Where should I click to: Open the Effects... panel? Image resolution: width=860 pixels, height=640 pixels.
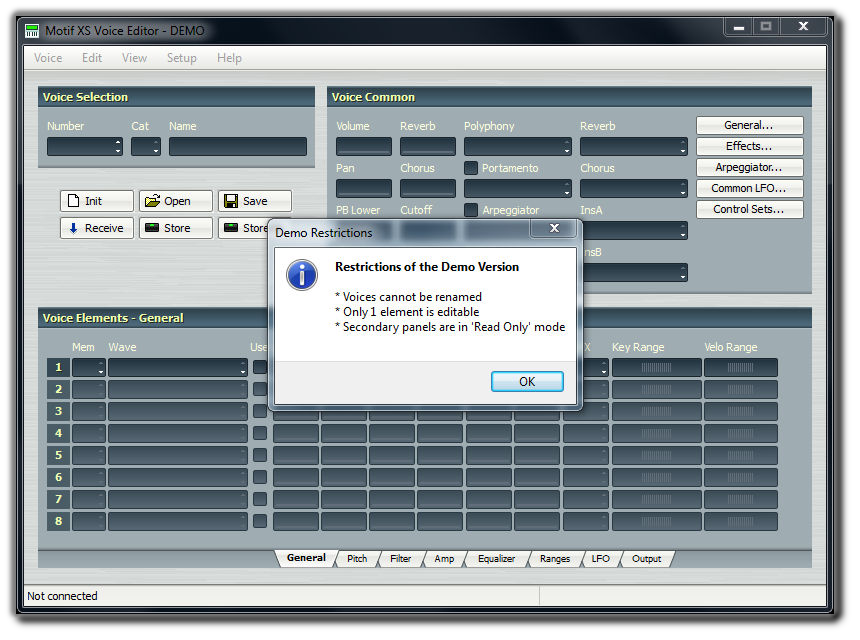[x=749, y=146]
